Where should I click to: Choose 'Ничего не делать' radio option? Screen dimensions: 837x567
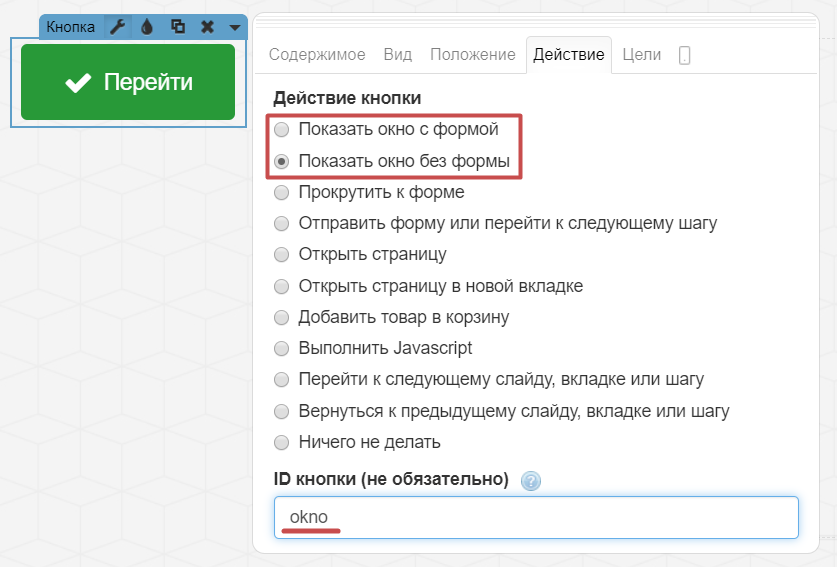pyautogui.click(x=282, y=442)
